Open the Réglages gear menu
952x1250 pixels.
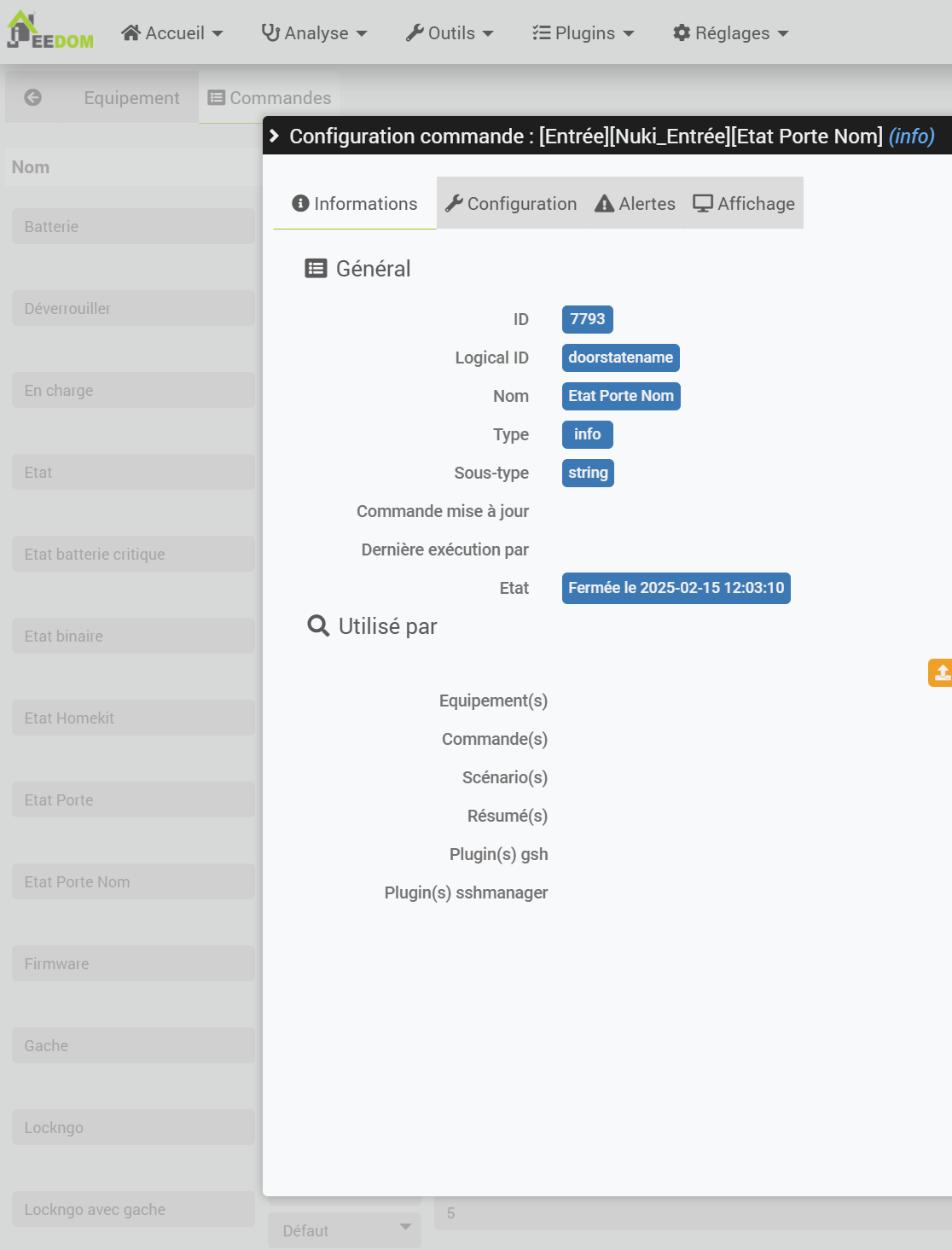click(x=731, y=33)
